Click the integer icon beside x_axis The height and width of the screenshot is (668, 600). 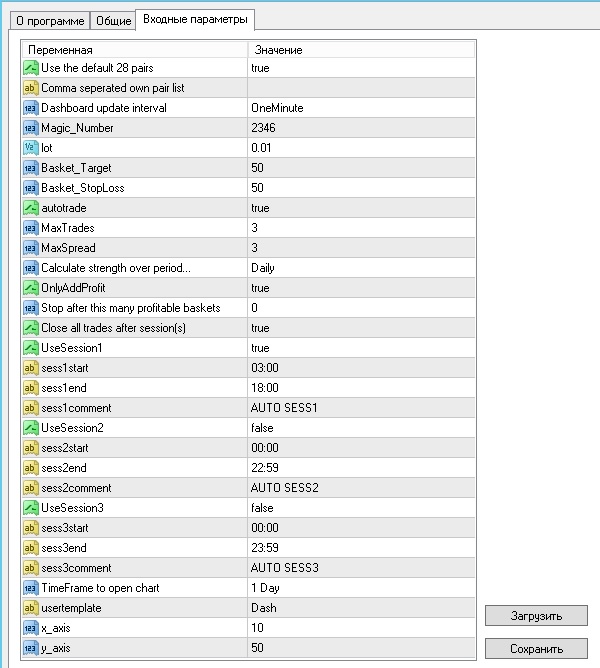(31, 628)
